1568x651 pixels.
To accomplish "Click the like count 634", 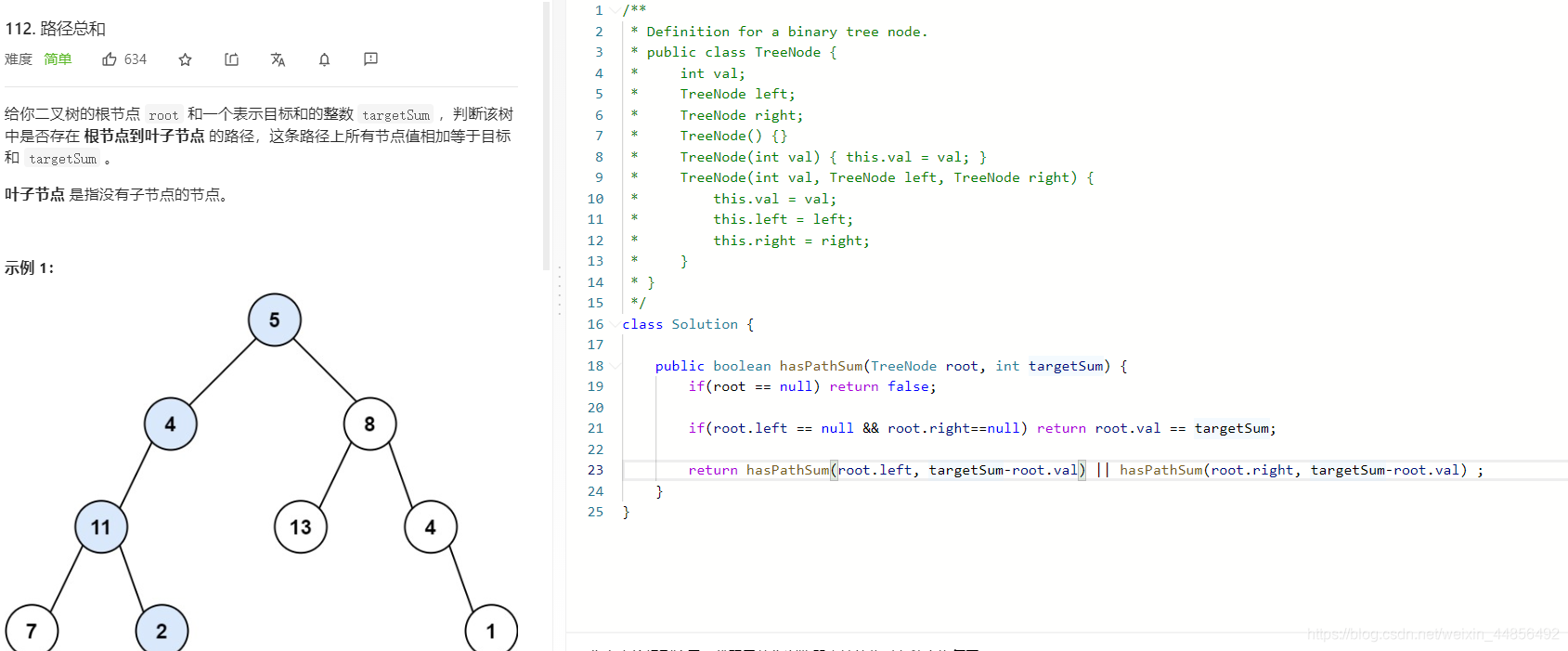I will (136, 59).
